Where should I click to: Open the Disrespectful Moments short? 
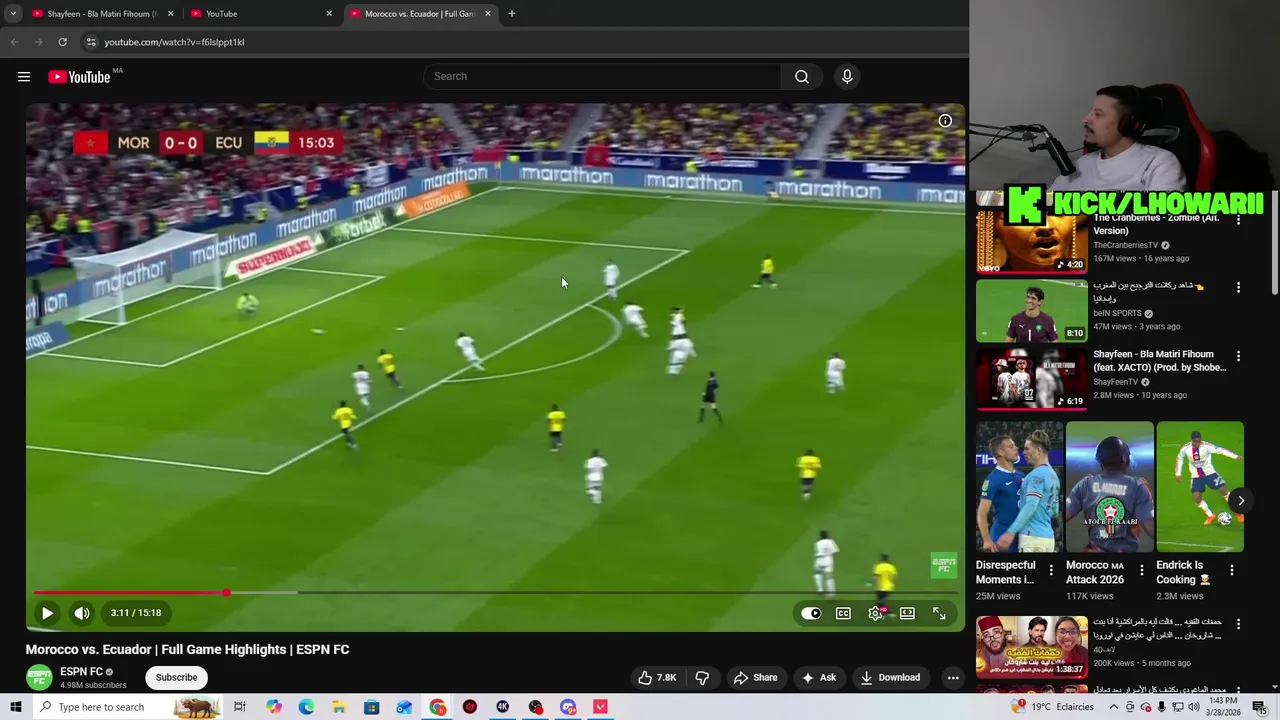[1019, 487]
